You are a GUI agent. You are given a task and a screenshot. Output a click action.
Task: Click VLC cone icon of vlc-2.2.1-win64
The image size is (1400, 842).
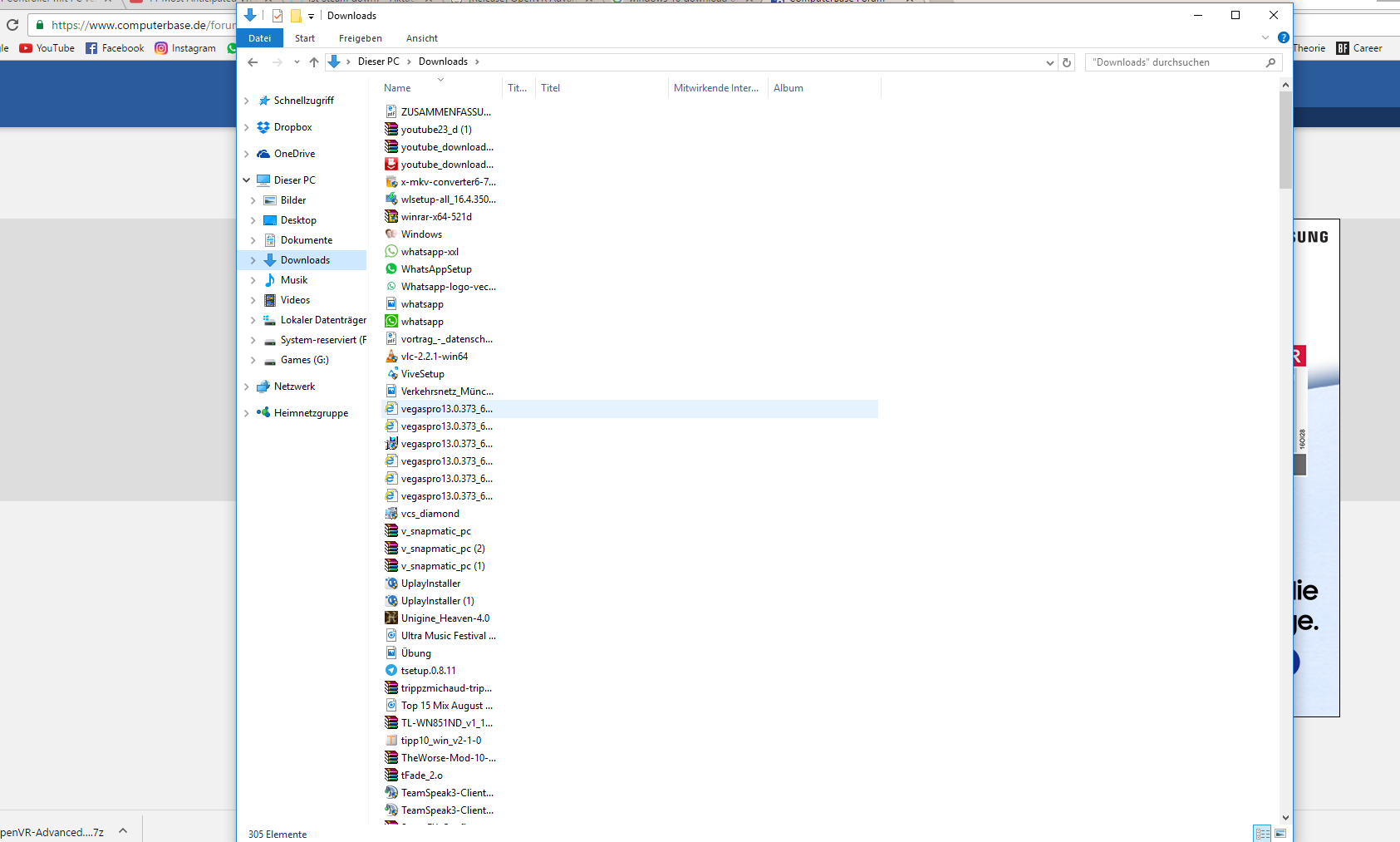click(x=391, y=357)
